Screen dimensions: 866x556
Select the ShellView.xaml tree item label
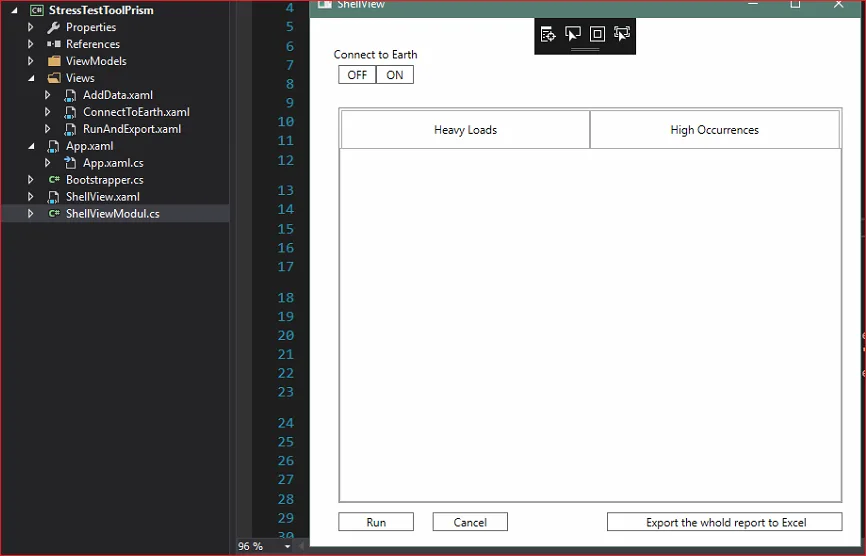(x=103, y=197)
